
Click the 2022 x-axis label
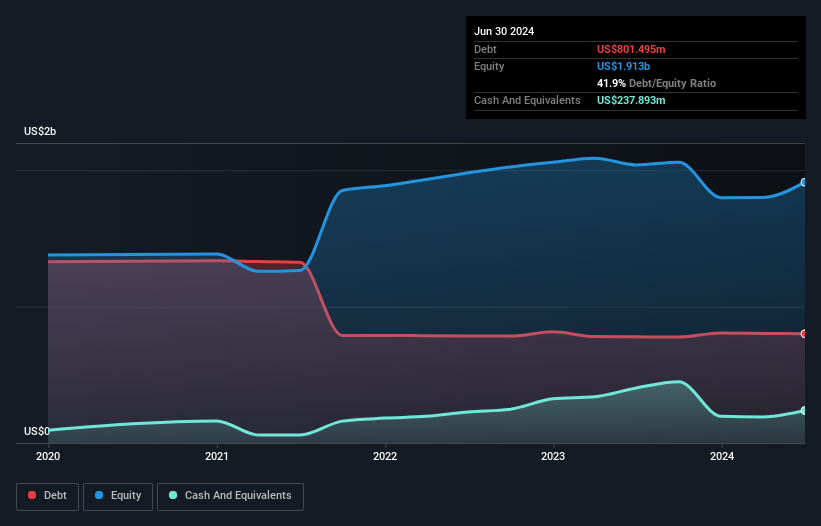[385, 456]
